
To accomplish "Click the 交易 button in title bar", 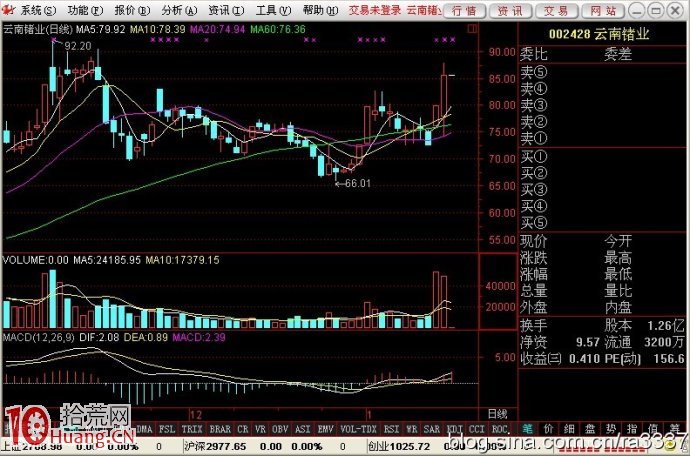I will click(557, 11).
